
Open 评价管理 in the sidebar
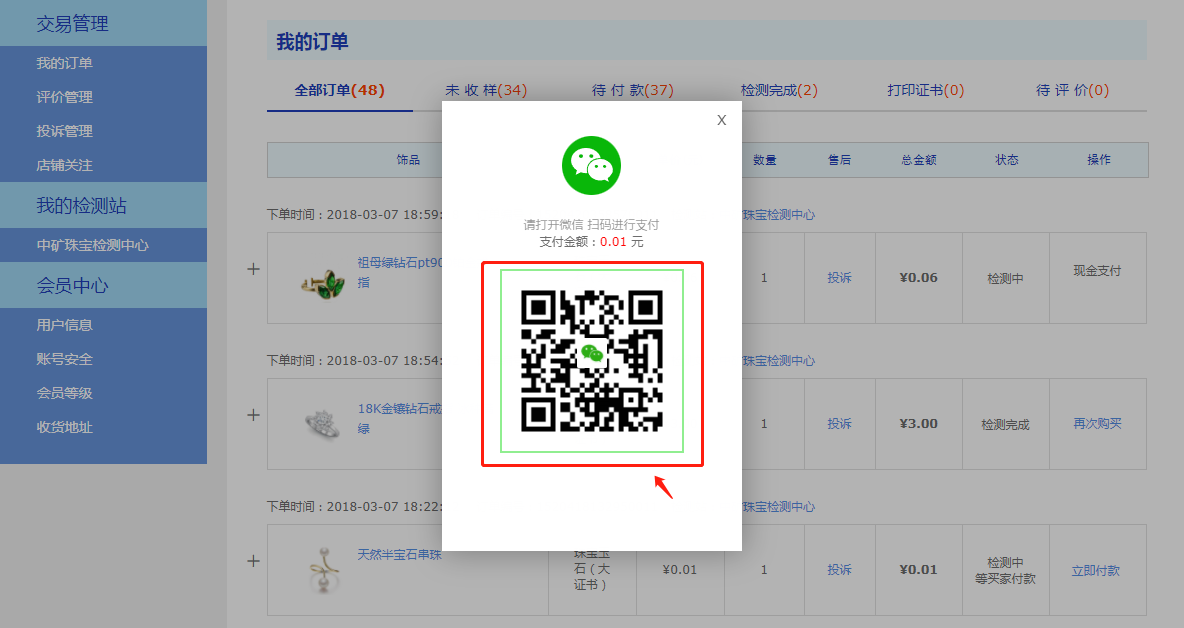(x=64, y=97)
